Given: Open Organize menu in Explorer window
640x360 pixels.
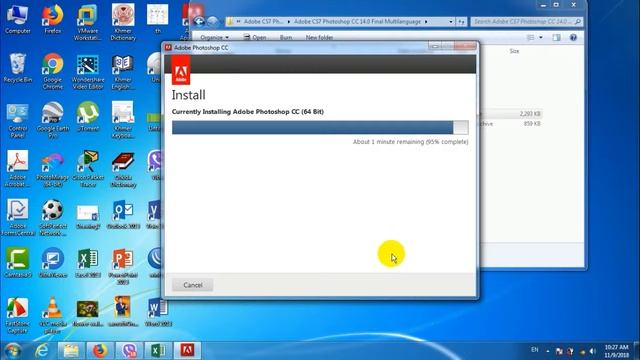Looking at the screenshot, I should [214, 38].
